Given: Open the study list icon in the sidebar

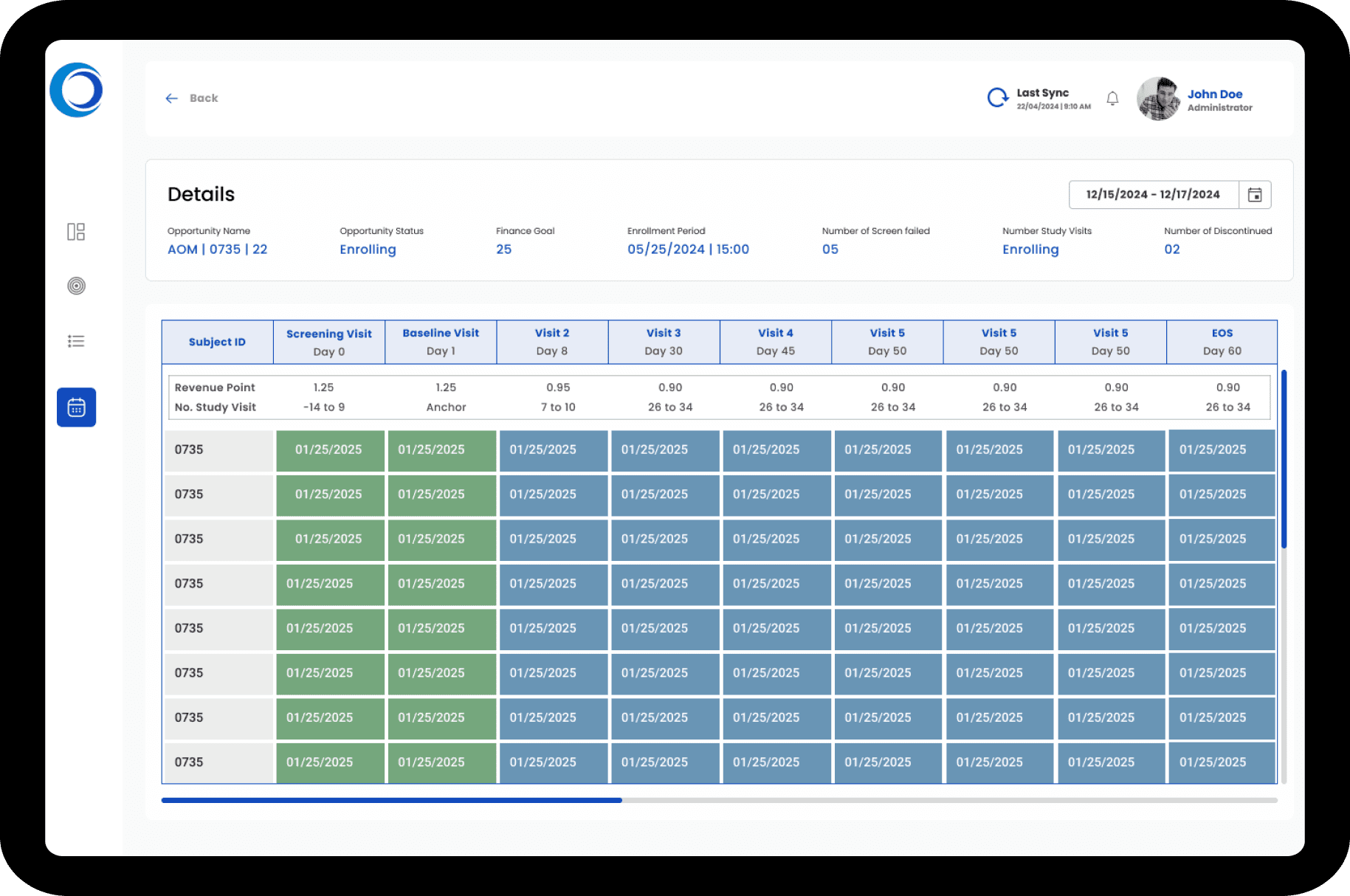Looking at the screenshot, I should 76,340.
